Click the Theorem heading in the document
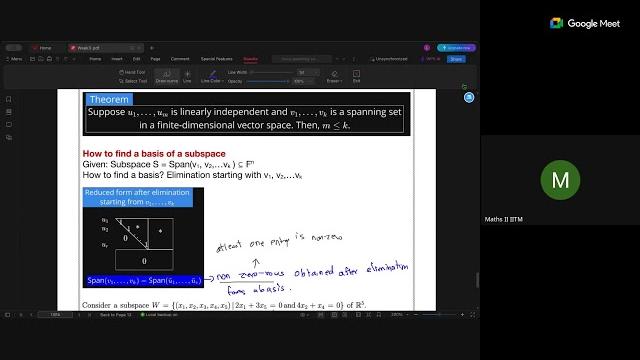 [x=109, y=99]
